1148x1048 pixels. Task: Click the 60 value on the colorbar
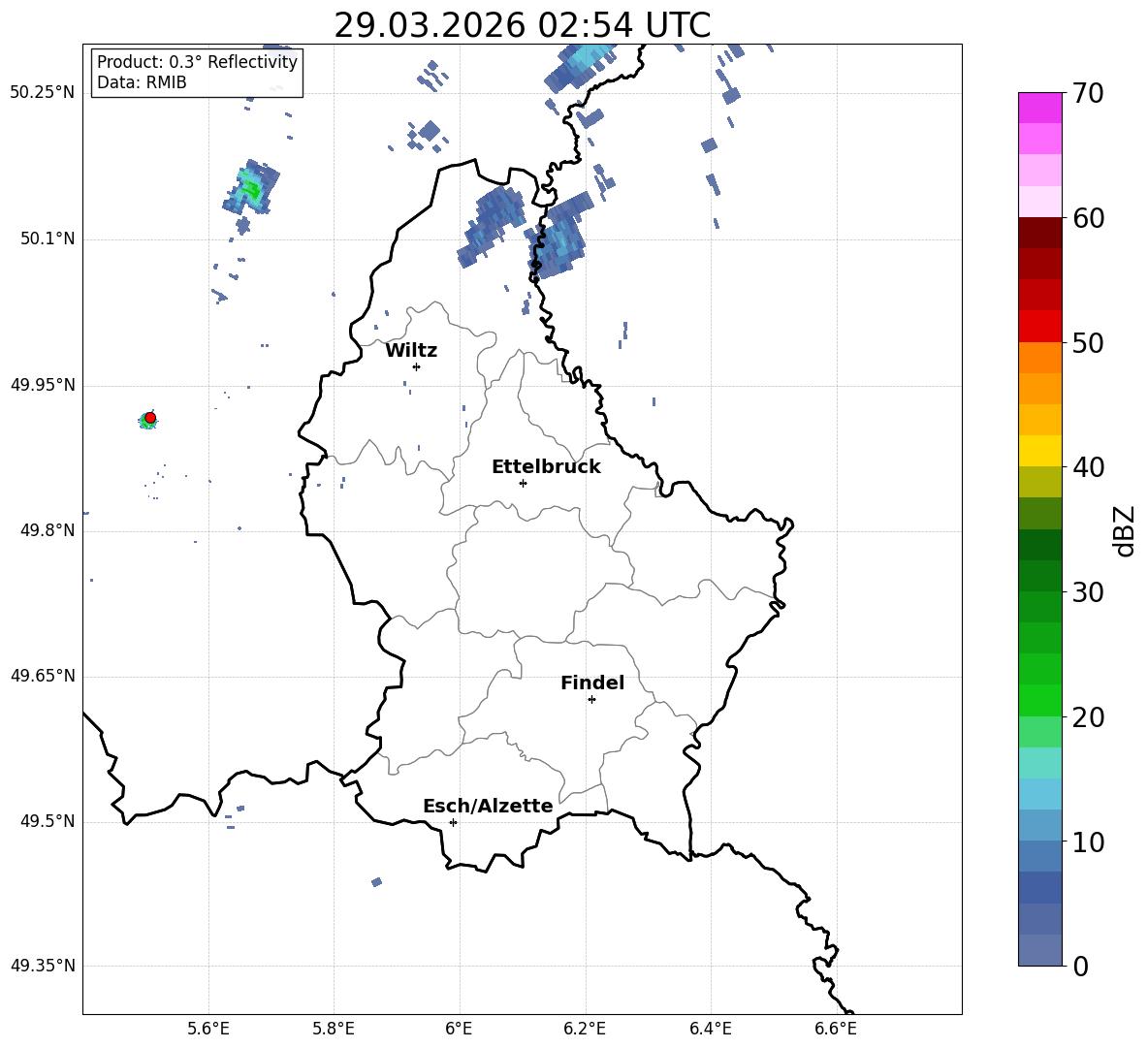click(x=1089, y=218)
